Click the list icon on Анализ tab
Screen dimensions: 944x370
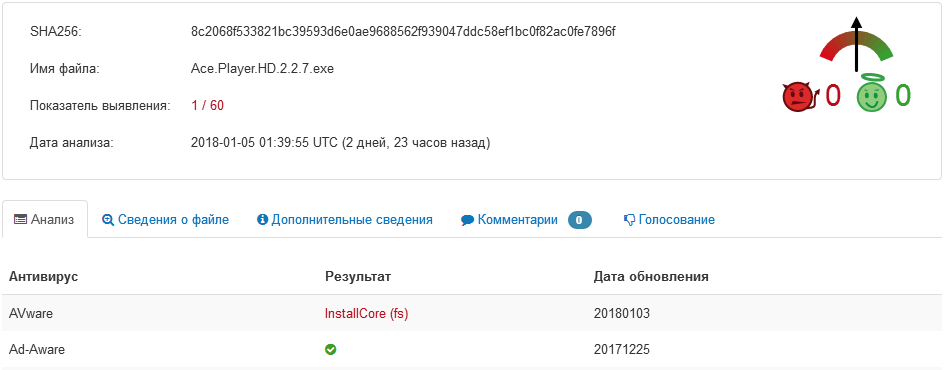[20, 220]
